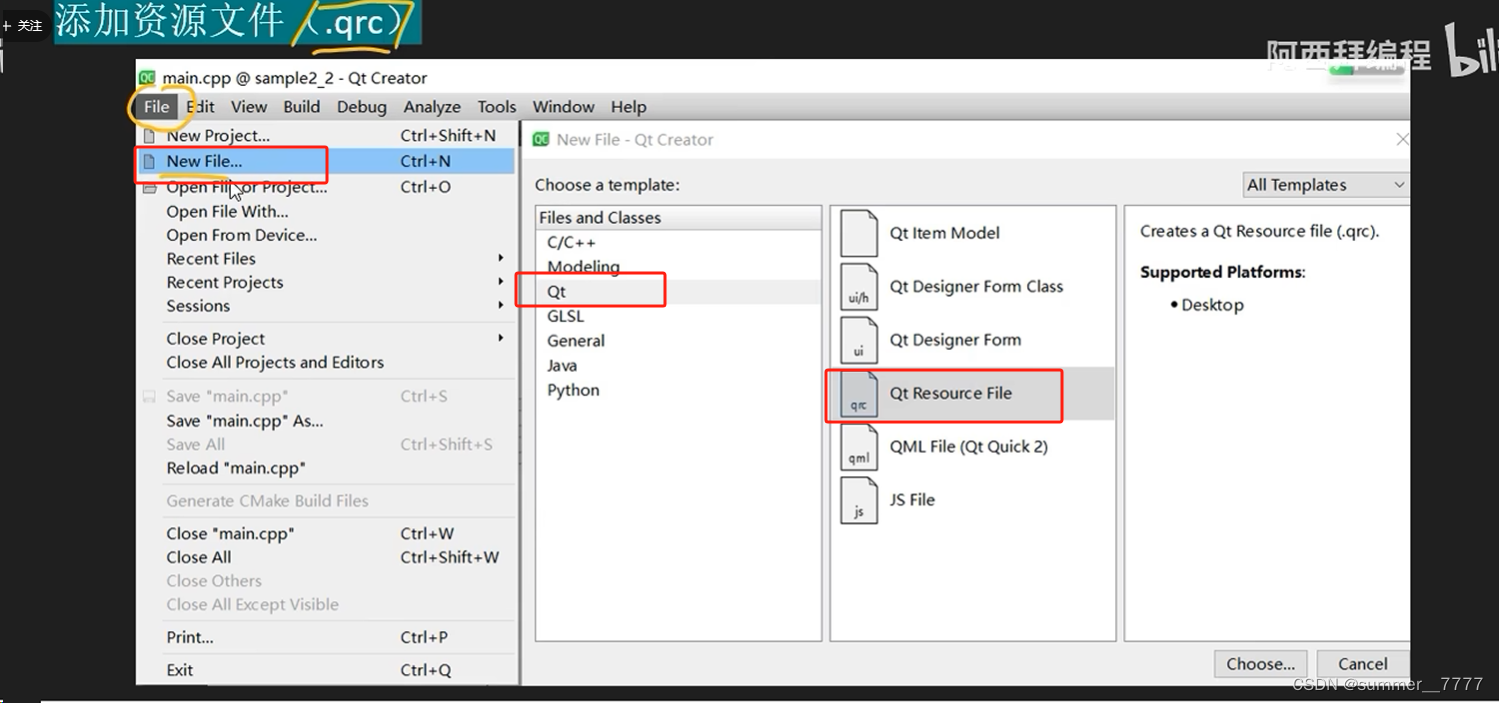Choose New File... menu entry

326,161
